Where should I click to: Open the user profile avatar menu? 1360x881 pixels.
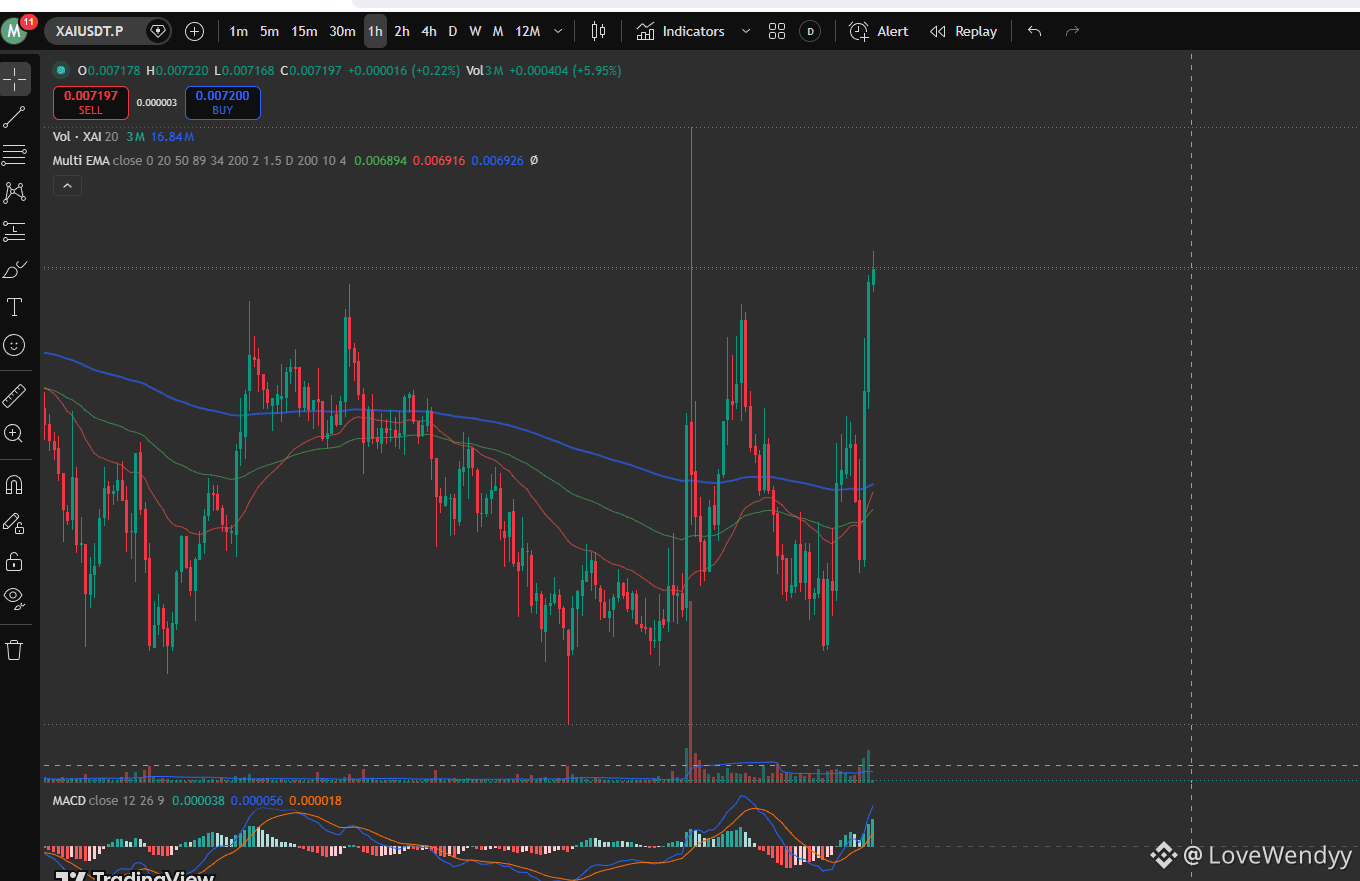click(x=15, y=31)
